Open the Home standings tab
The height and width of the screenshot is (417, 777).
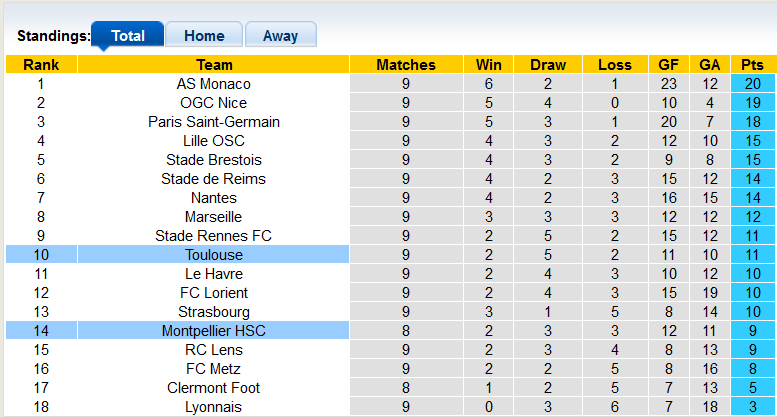point(204,36)
